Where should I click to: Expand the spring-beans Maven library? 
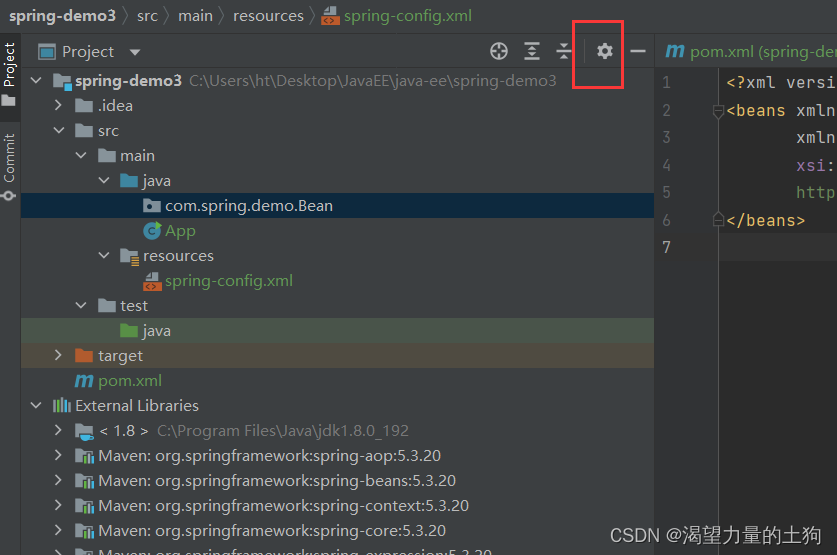(58, 480)
